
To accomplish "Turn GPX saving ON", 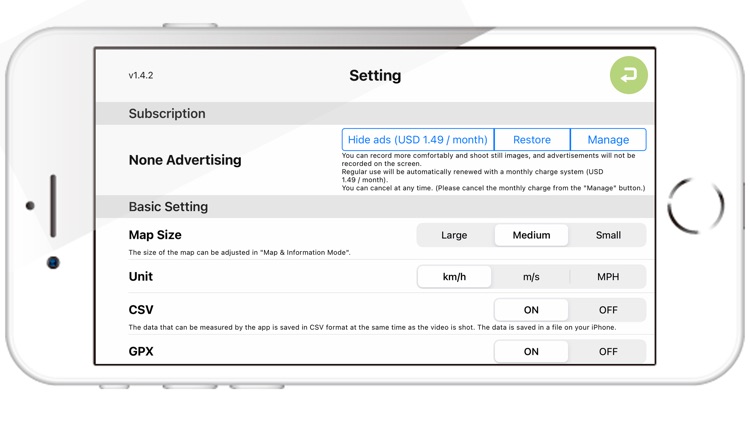I will click(x=531, y=351).
